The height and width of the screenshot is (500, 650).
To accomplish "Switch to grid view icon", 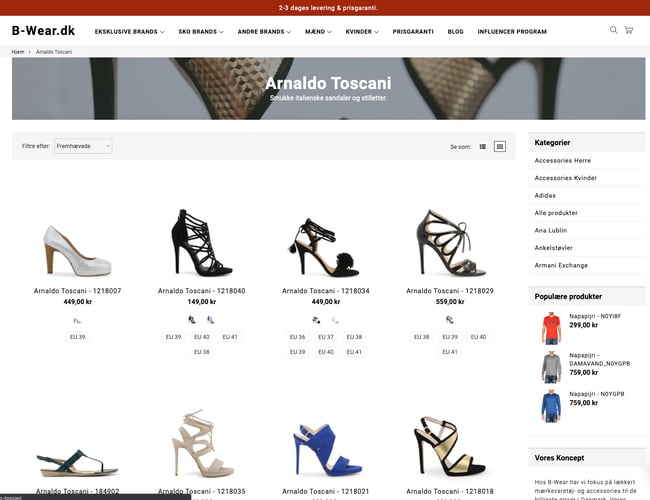I will [x=500, y=146].
